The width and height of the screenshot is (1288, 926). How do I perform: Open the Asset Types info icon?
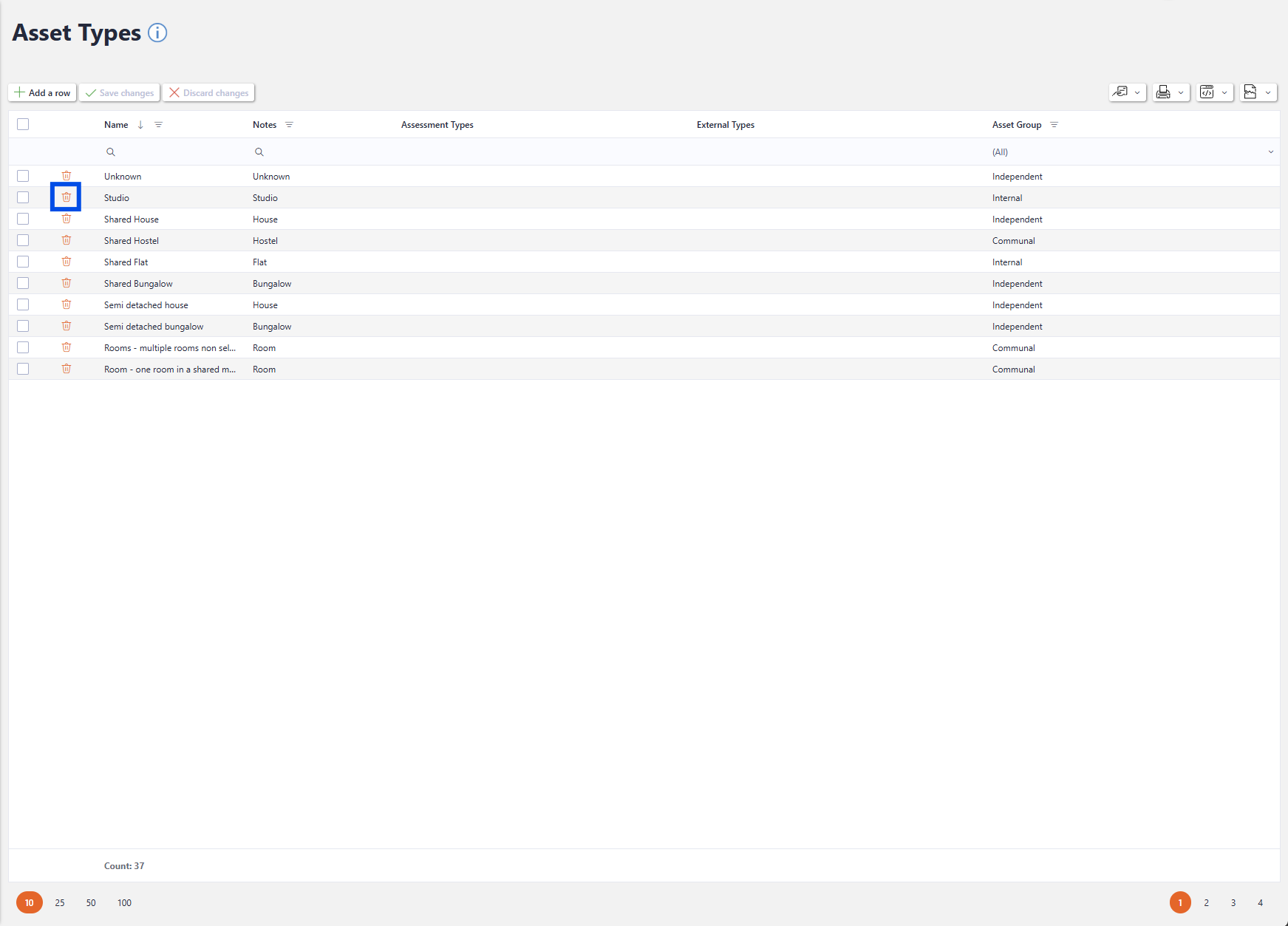tap(157, 33)
